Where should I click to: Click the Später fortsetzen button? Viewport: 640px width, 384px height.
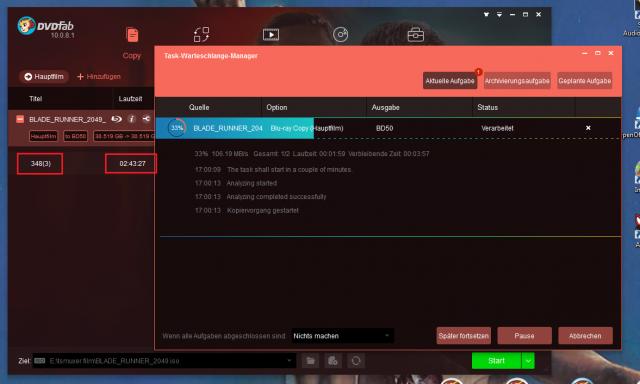464,336
